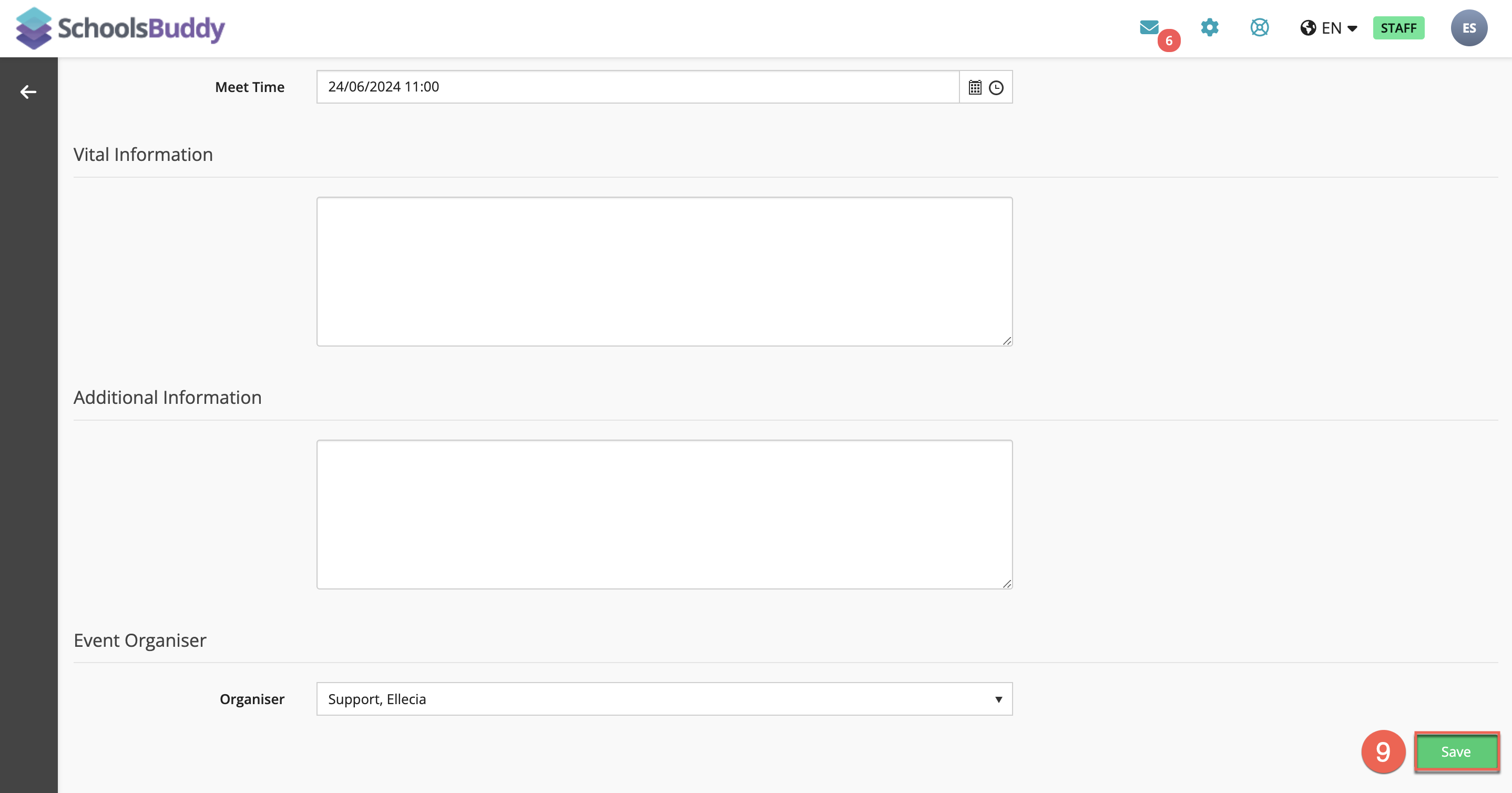1512x793 pixels.
Task: Click the STAFF role badge
Action: pyautogui.click(x=1398, y=28)
